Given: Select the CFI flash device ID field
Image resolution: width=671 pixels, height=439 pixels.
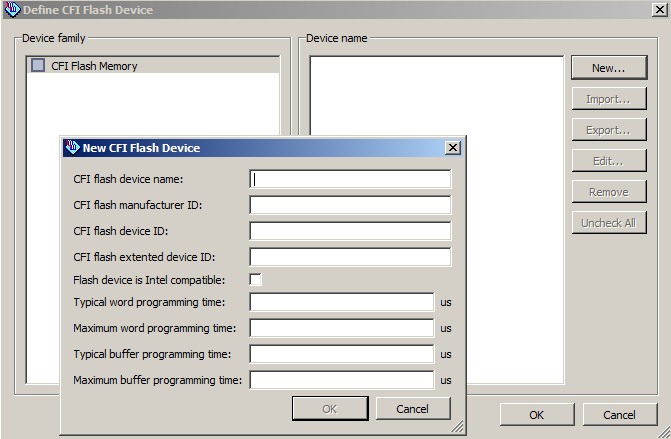Looking at the screenshot, I should 350,231.
